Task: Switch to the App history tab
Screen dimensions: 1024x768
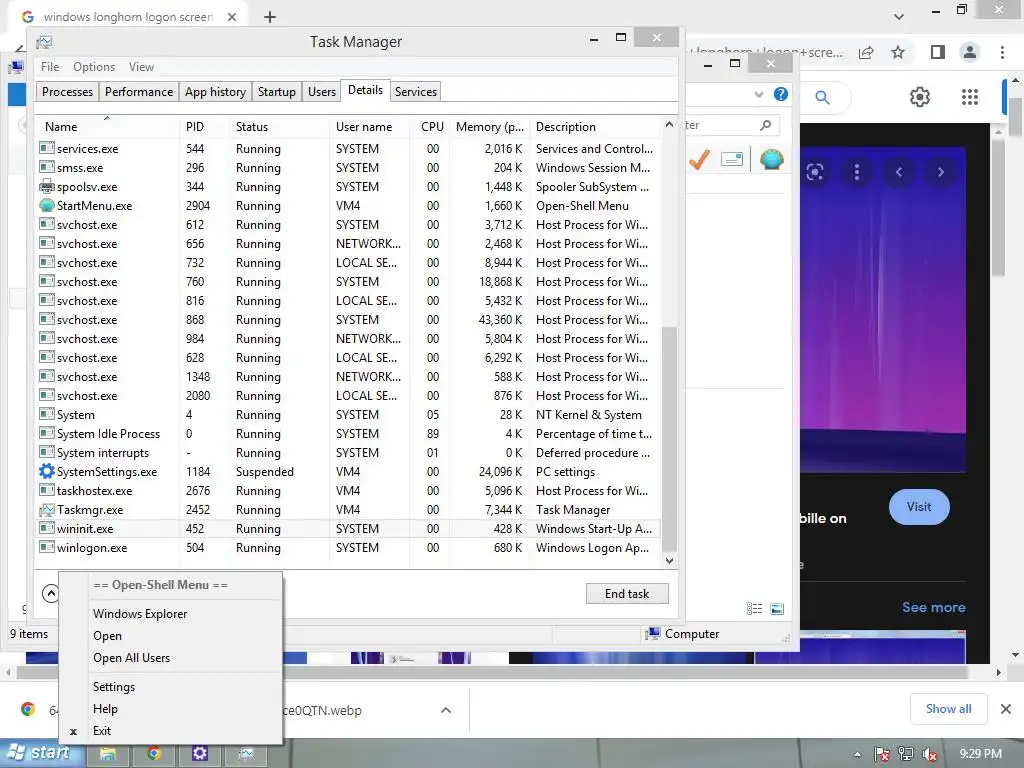Action: coord(215,91)
